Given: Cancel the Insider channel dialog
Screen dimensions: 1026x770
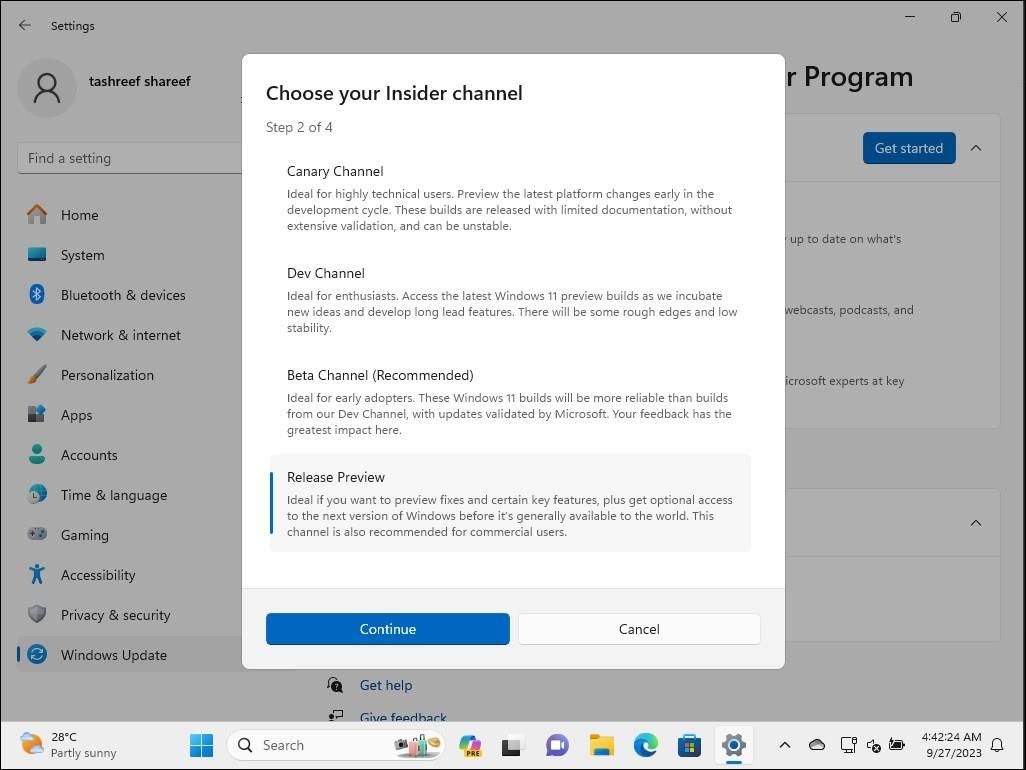Looking at the screenshot, I should (639, 629).
